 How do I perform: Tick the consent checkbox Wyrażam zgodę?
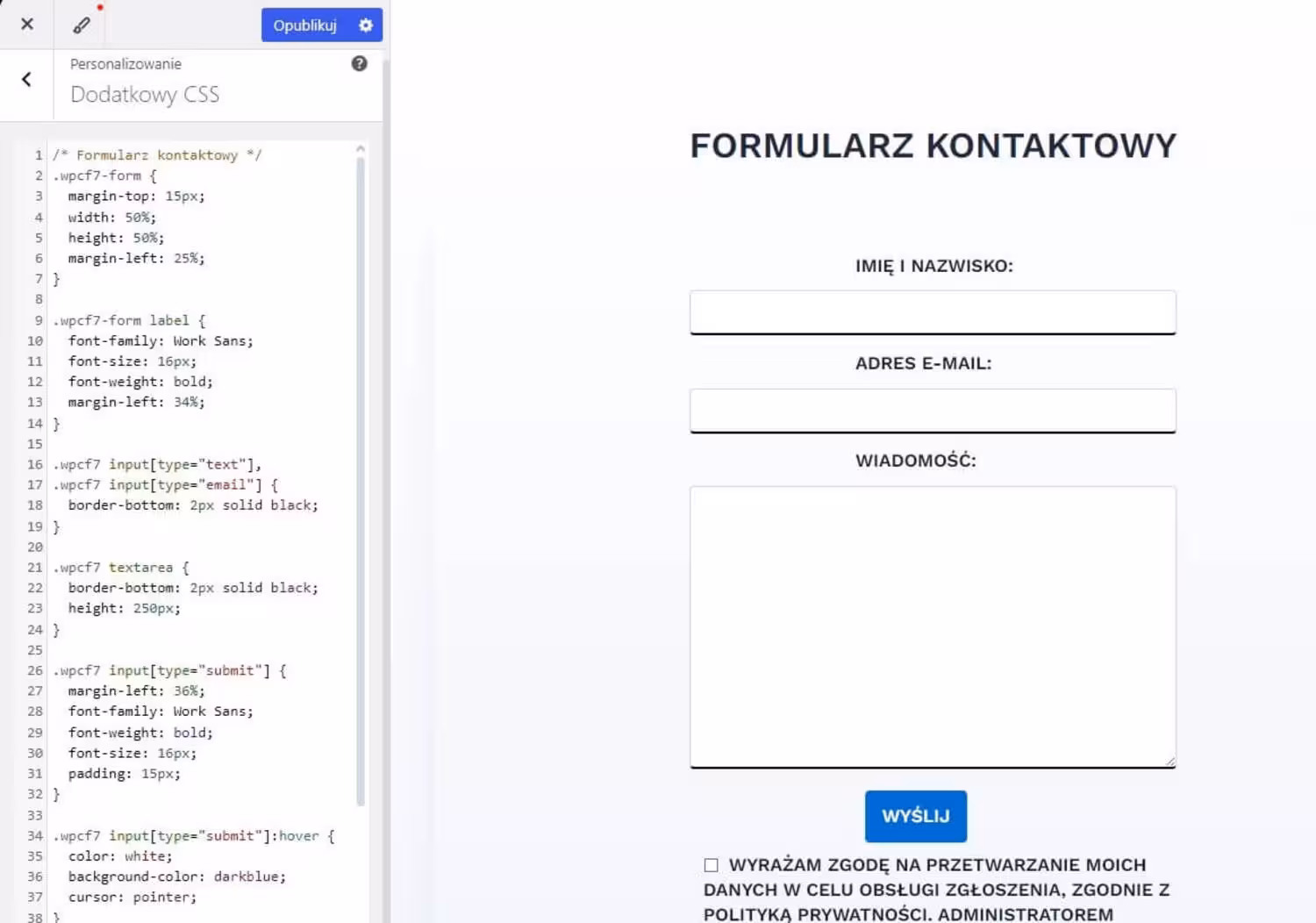click(x=711, y=865)
